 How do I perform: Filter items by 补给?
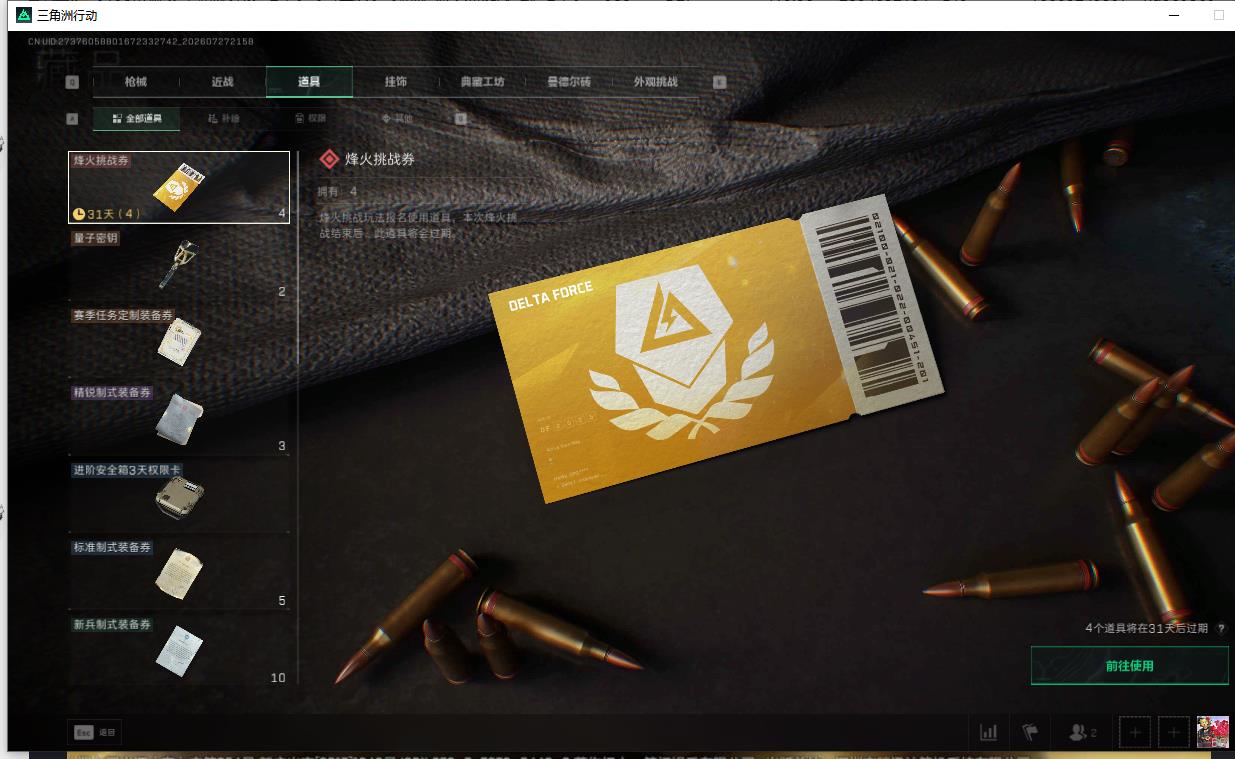click(223, 118)
